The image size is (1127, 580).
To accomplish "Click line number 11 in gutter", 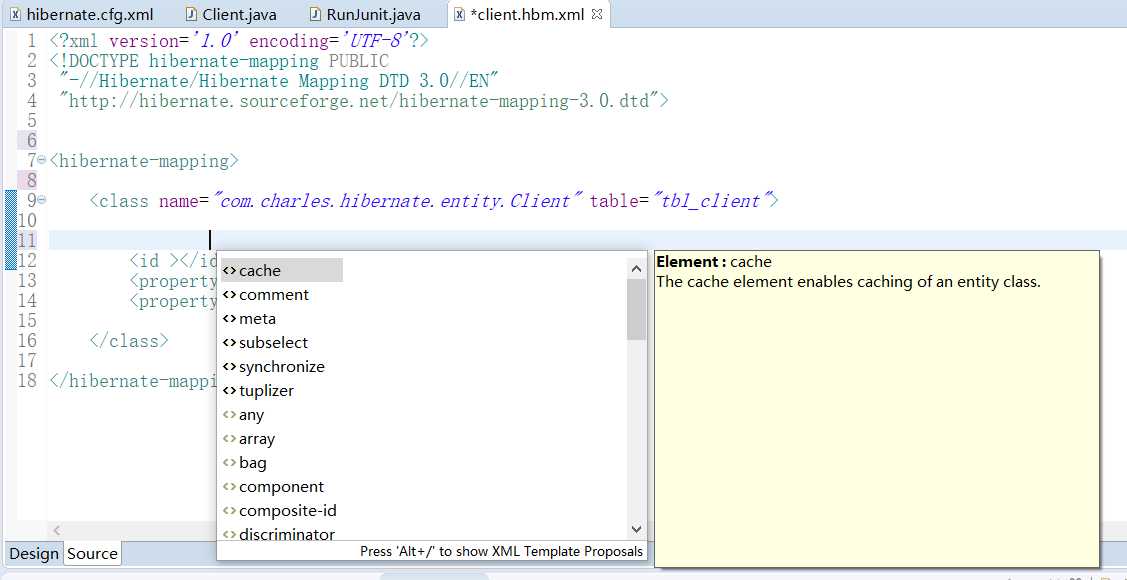I will [27, 241].
